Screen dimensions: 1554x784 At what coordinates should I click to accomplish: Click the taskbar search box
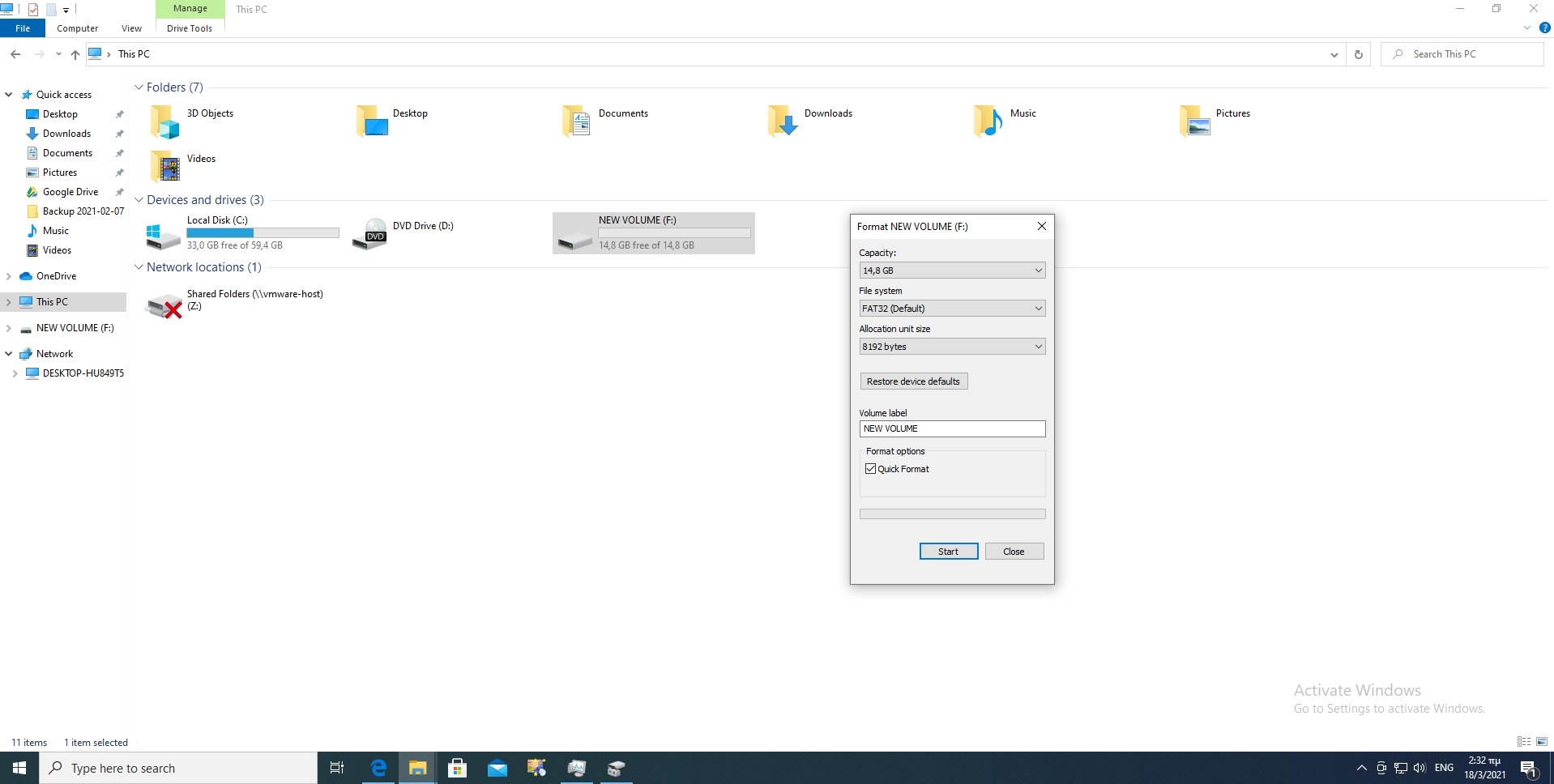pos(178,768)
